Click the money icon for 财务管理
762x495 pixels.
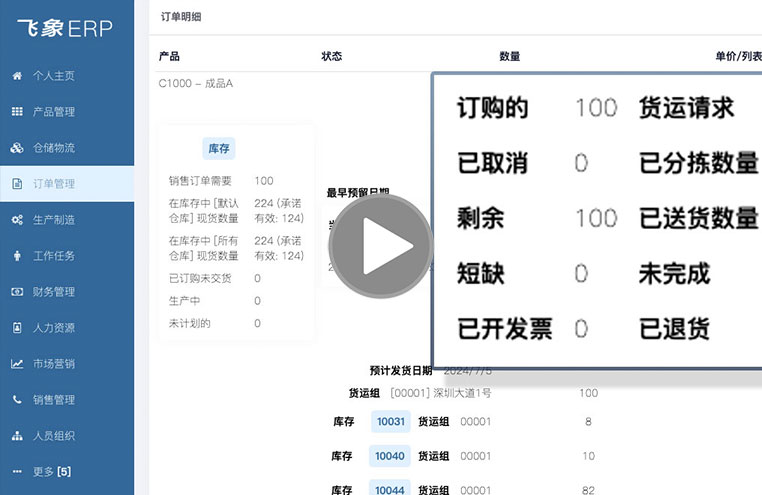tap(17, 292)
